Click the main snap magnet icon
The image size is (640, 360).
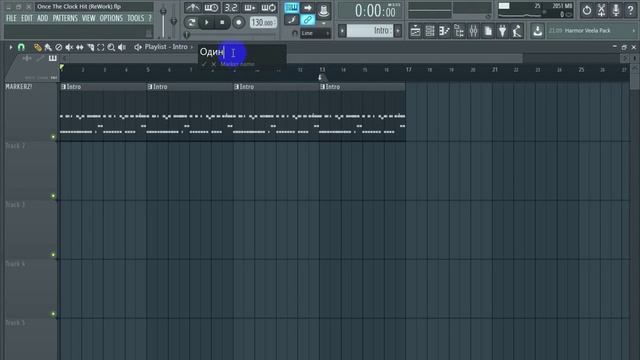[x=294, y=33]
